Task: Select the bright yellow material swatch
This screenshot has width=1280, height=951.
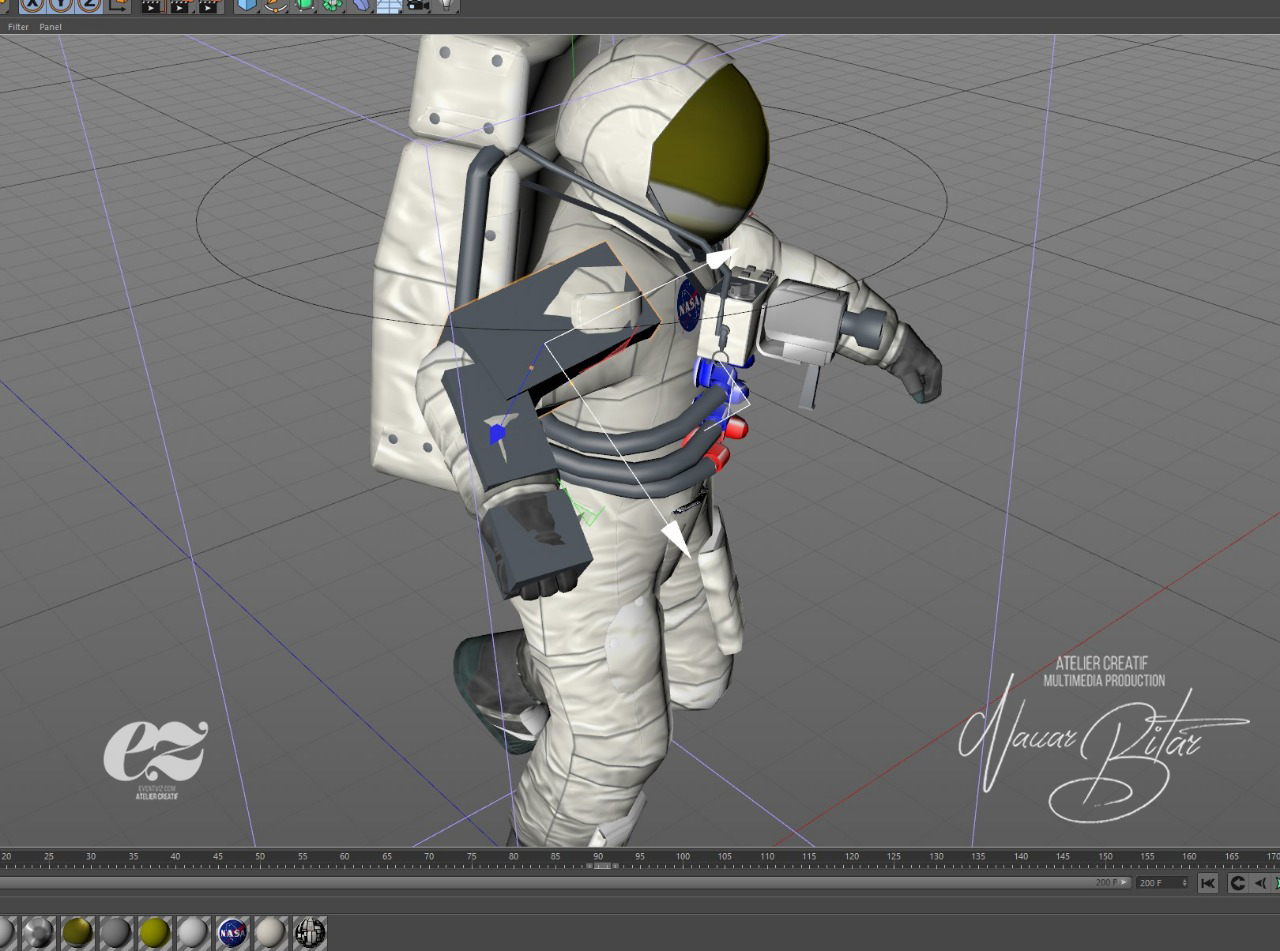Action: pos(154,933)
